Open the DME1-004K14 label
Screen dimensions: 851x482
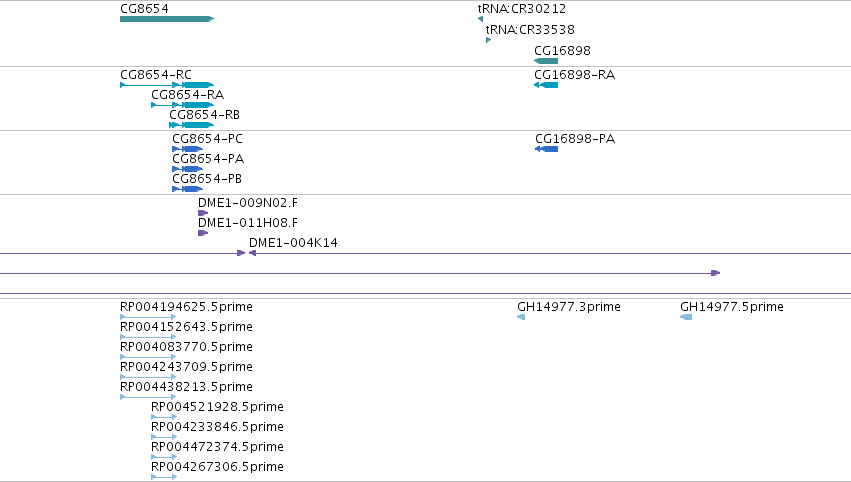293,243
